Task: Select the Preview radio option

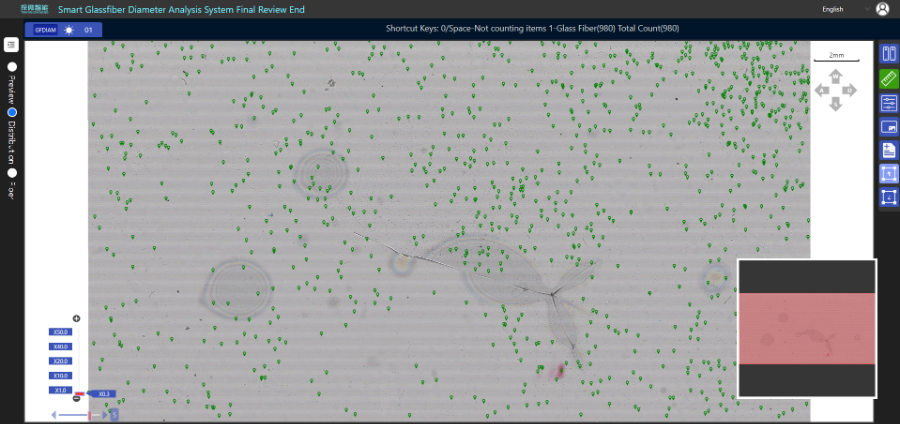Action: coord(12,67)
